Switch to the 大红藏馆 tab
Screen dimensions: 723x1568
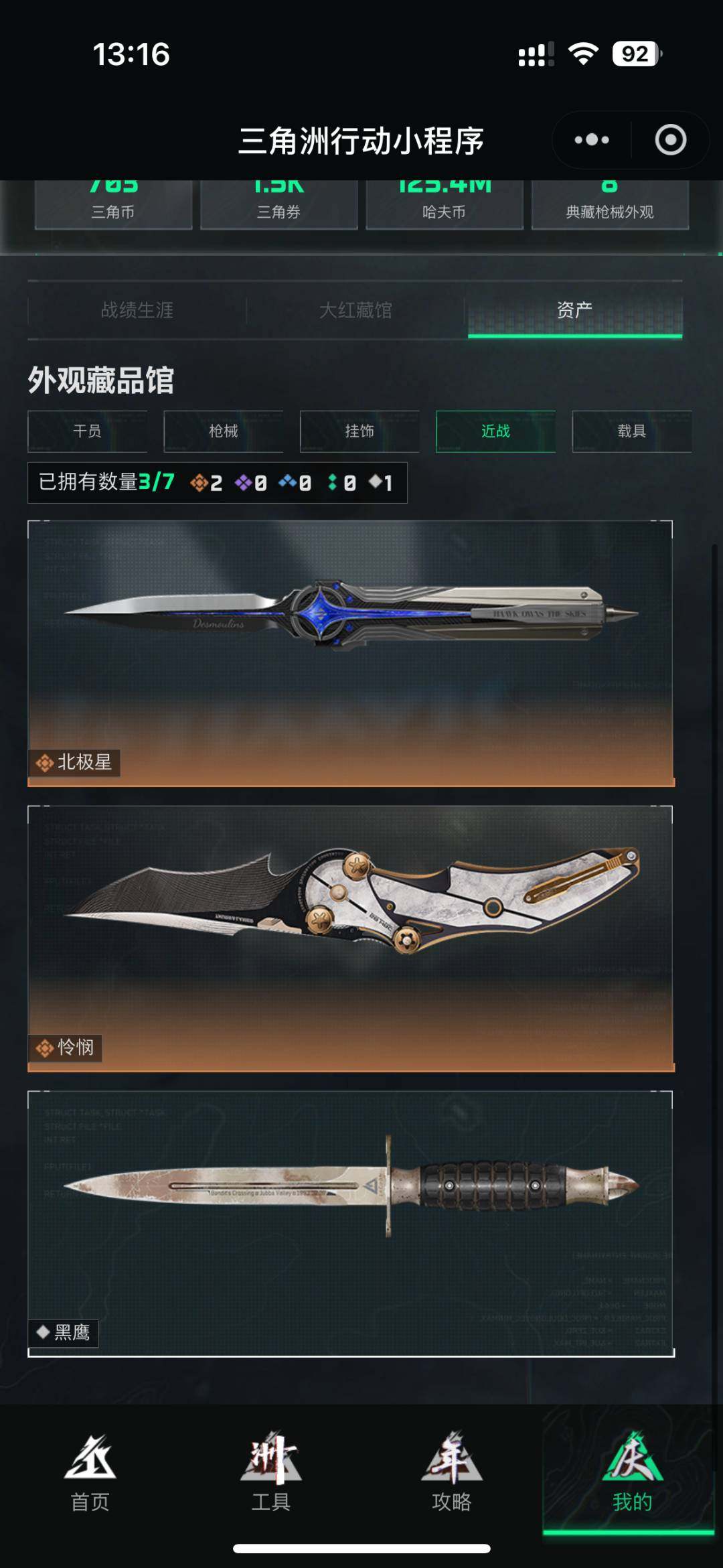point(355,310)
